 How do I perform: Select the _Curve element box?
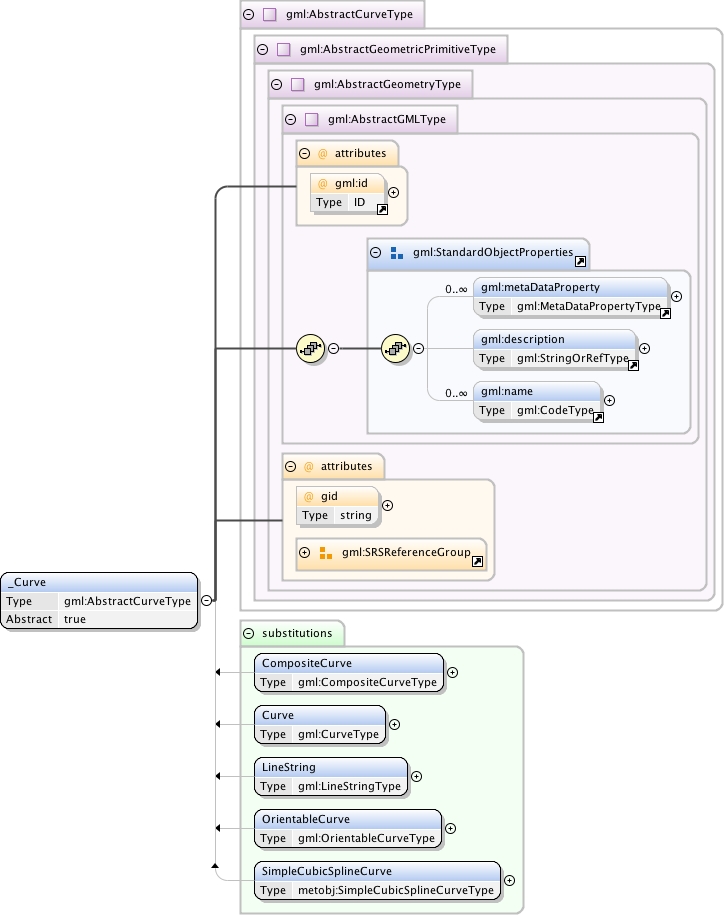tap(99, 600)
